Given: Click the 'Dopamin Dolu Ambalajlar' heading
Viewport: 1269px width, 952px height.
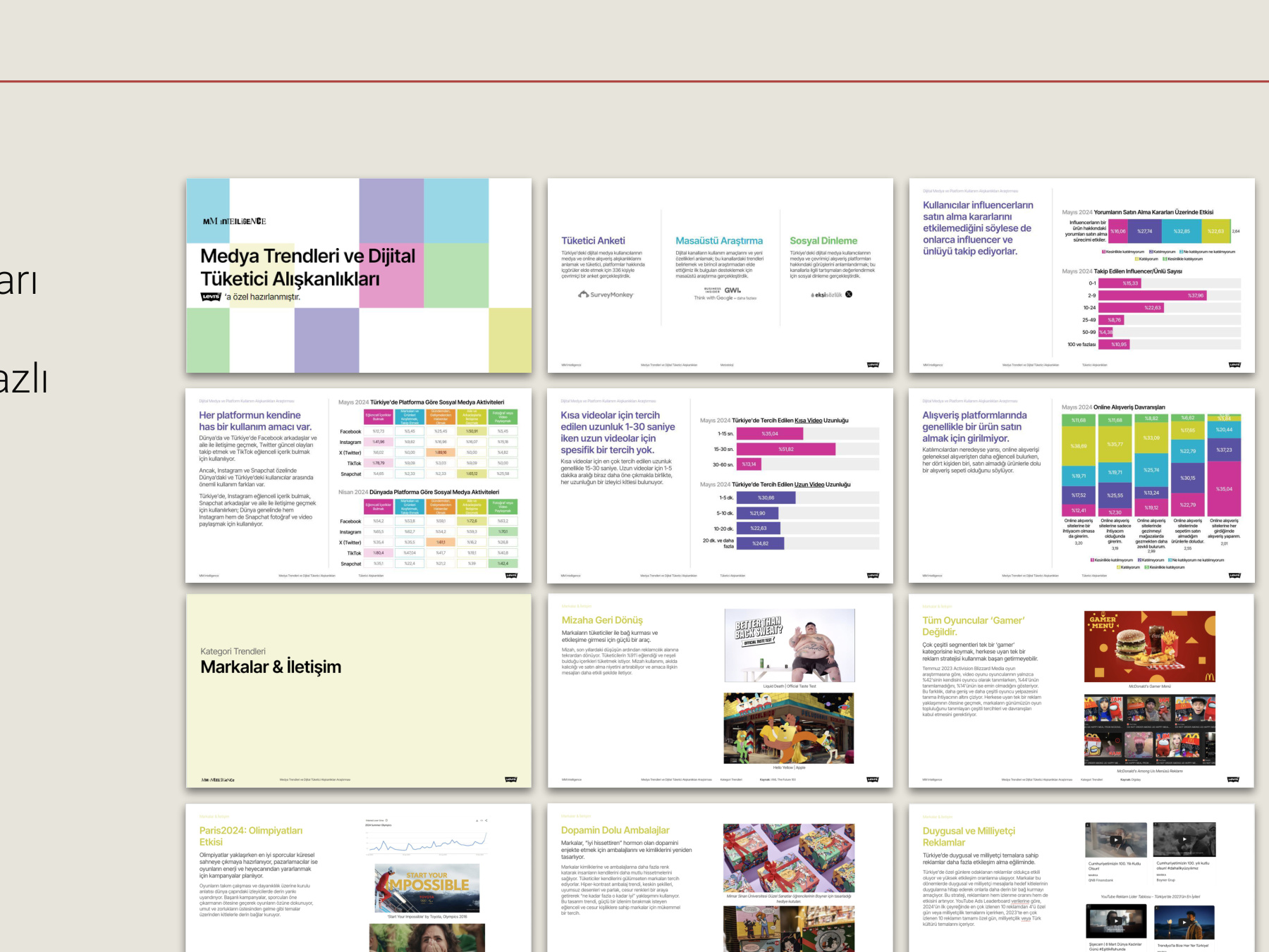Looking at the screenshot, I should point(615,830).
